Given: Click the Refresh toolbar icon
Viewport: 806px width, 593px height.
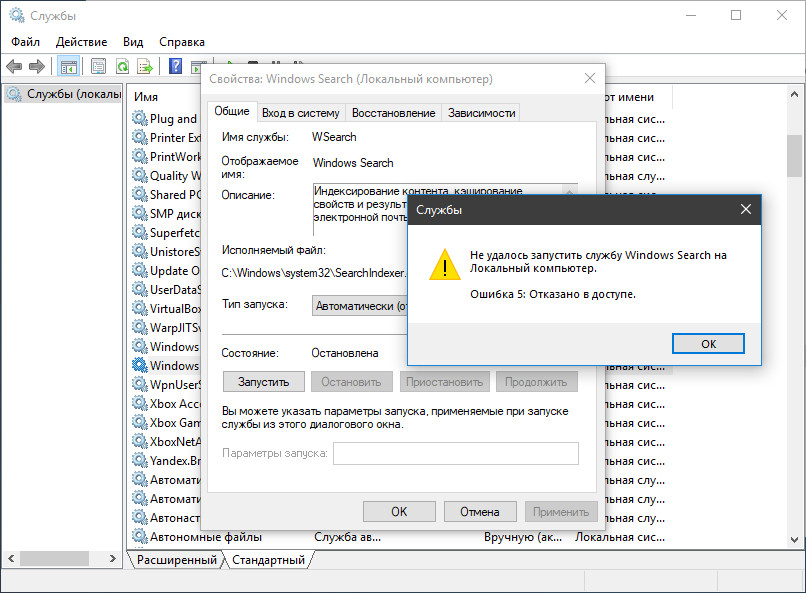Looking at the screenshot, I should coord(122,66).
